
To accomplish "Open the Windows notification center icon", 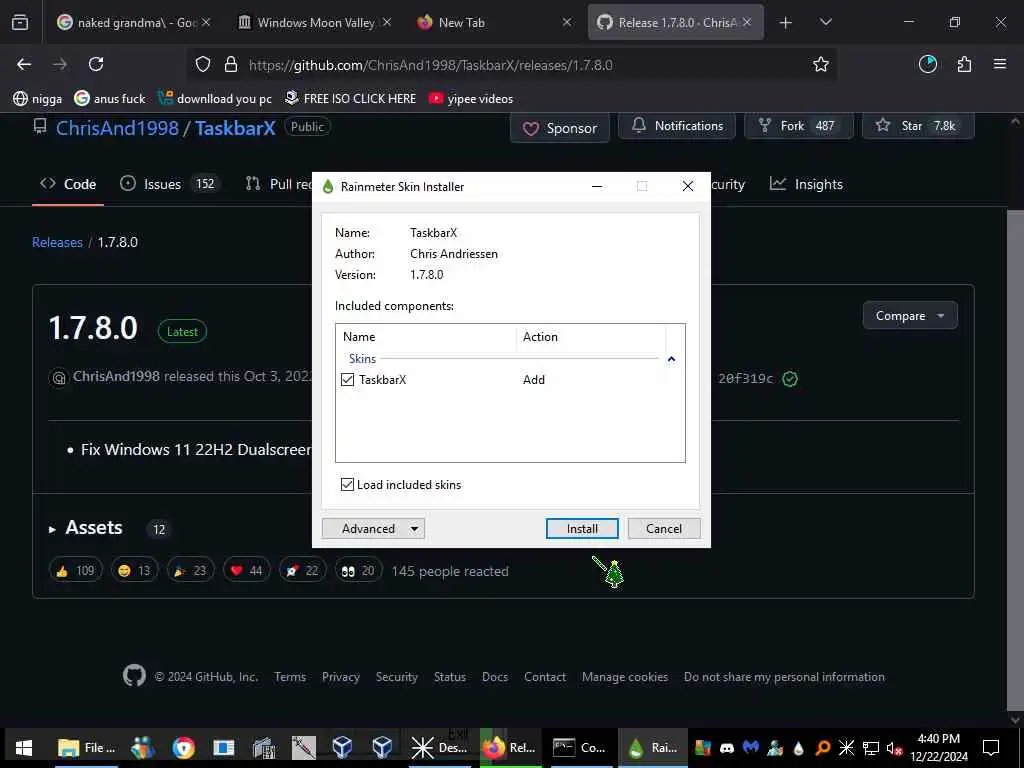I will [x=991, y=748].
